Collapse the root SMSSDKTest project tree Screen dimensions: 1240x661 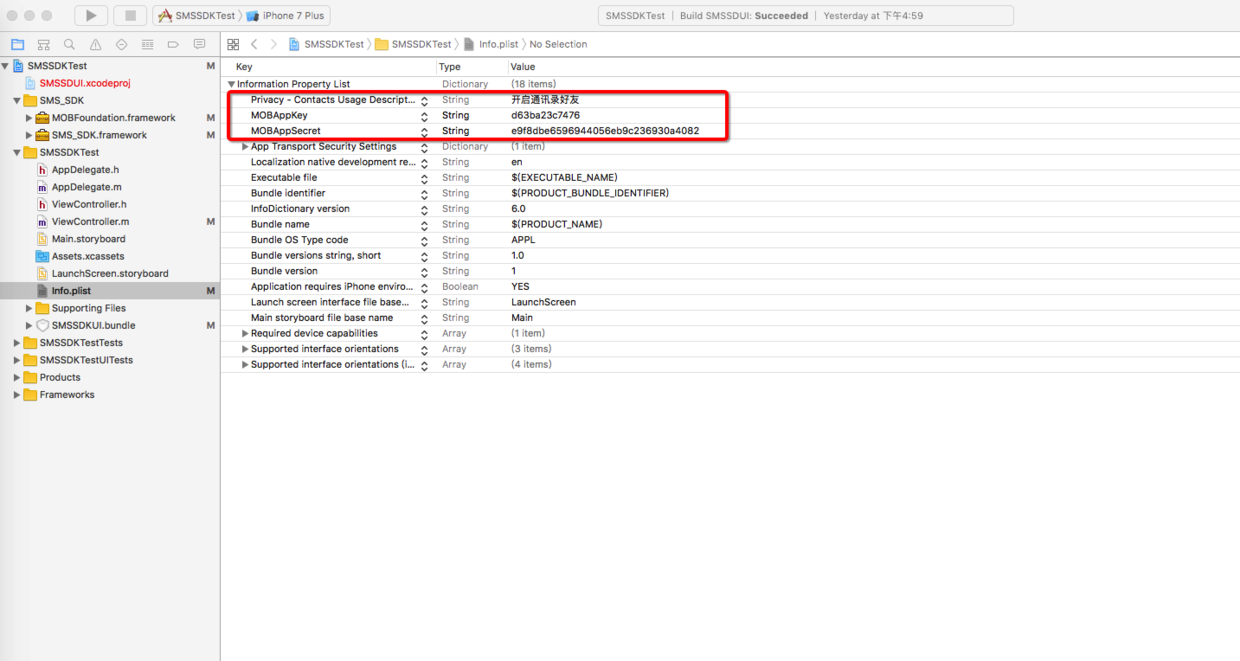point(6,66)
